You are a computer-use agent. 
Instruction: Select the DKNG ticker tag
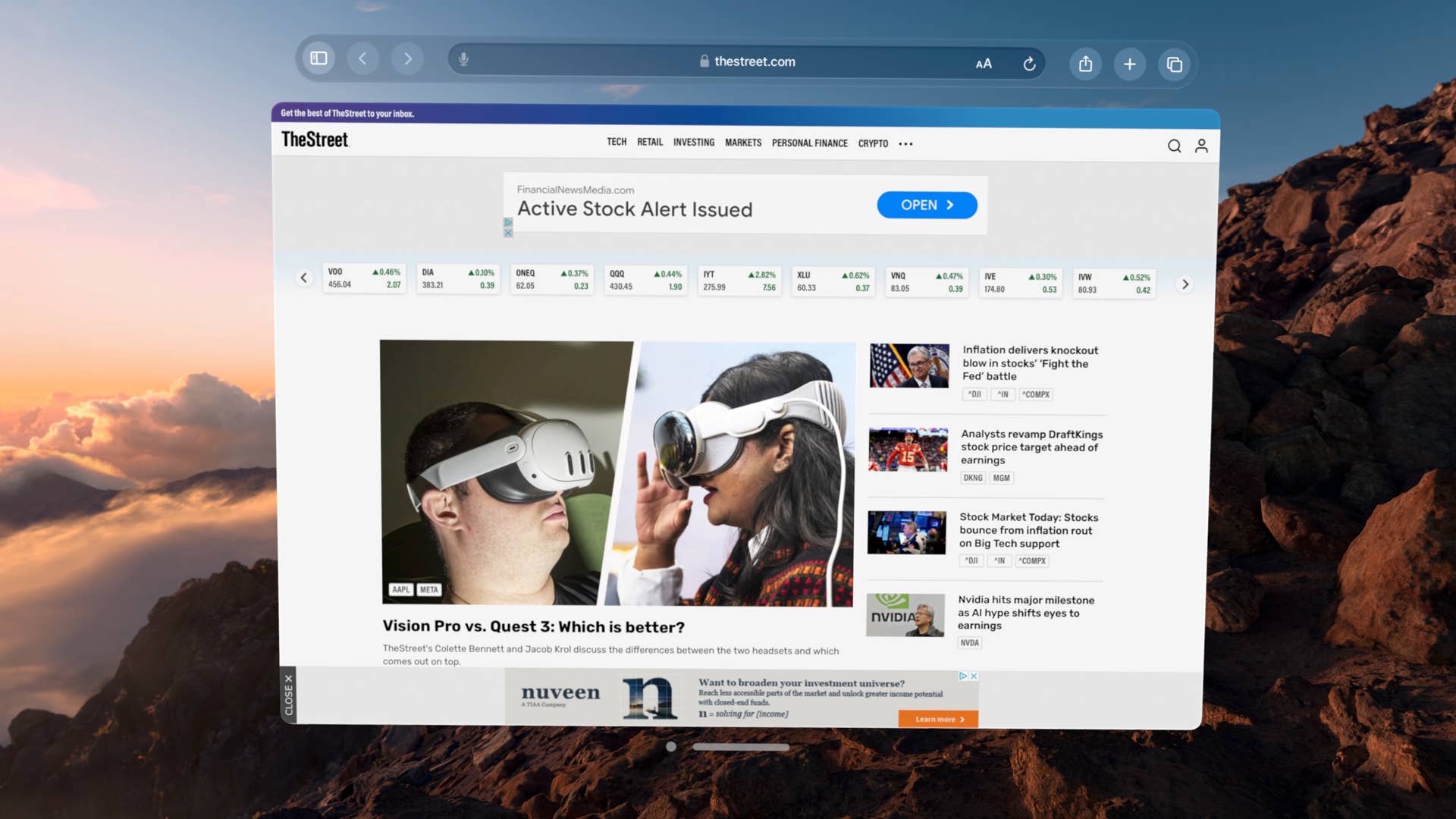coord(972,478)
